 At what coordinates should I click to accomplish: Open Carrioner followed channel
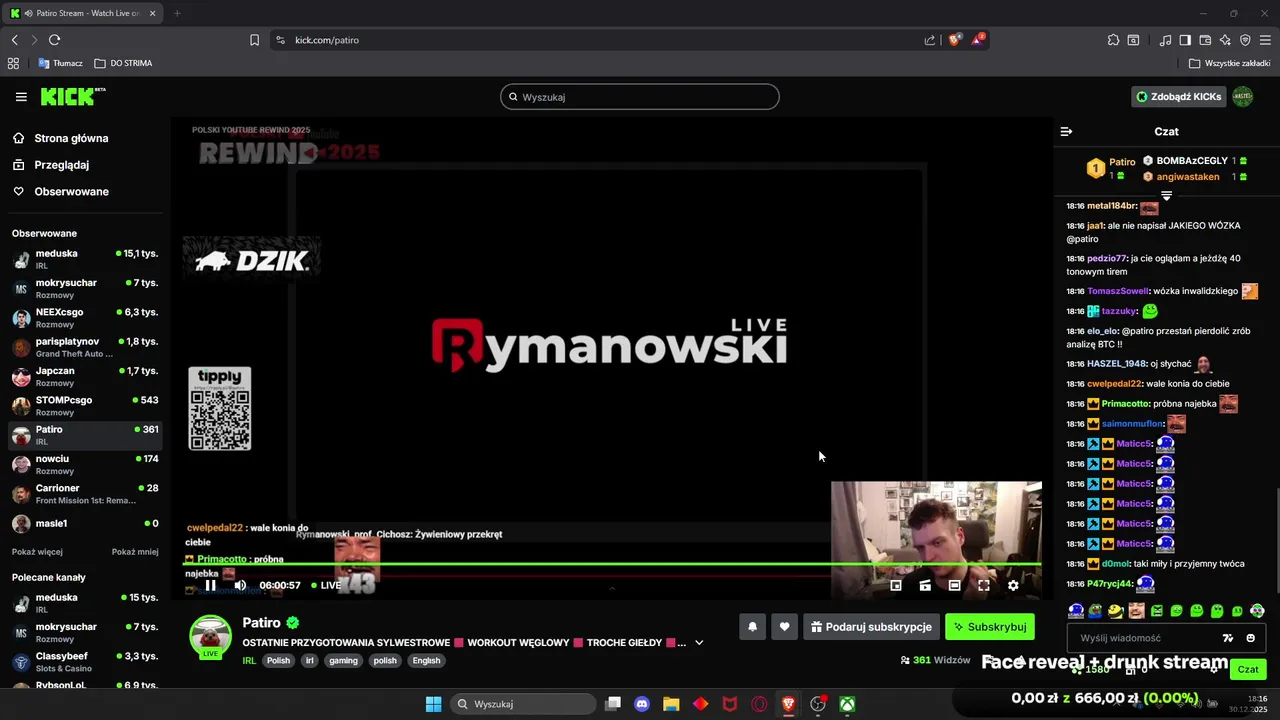[85, 494]
